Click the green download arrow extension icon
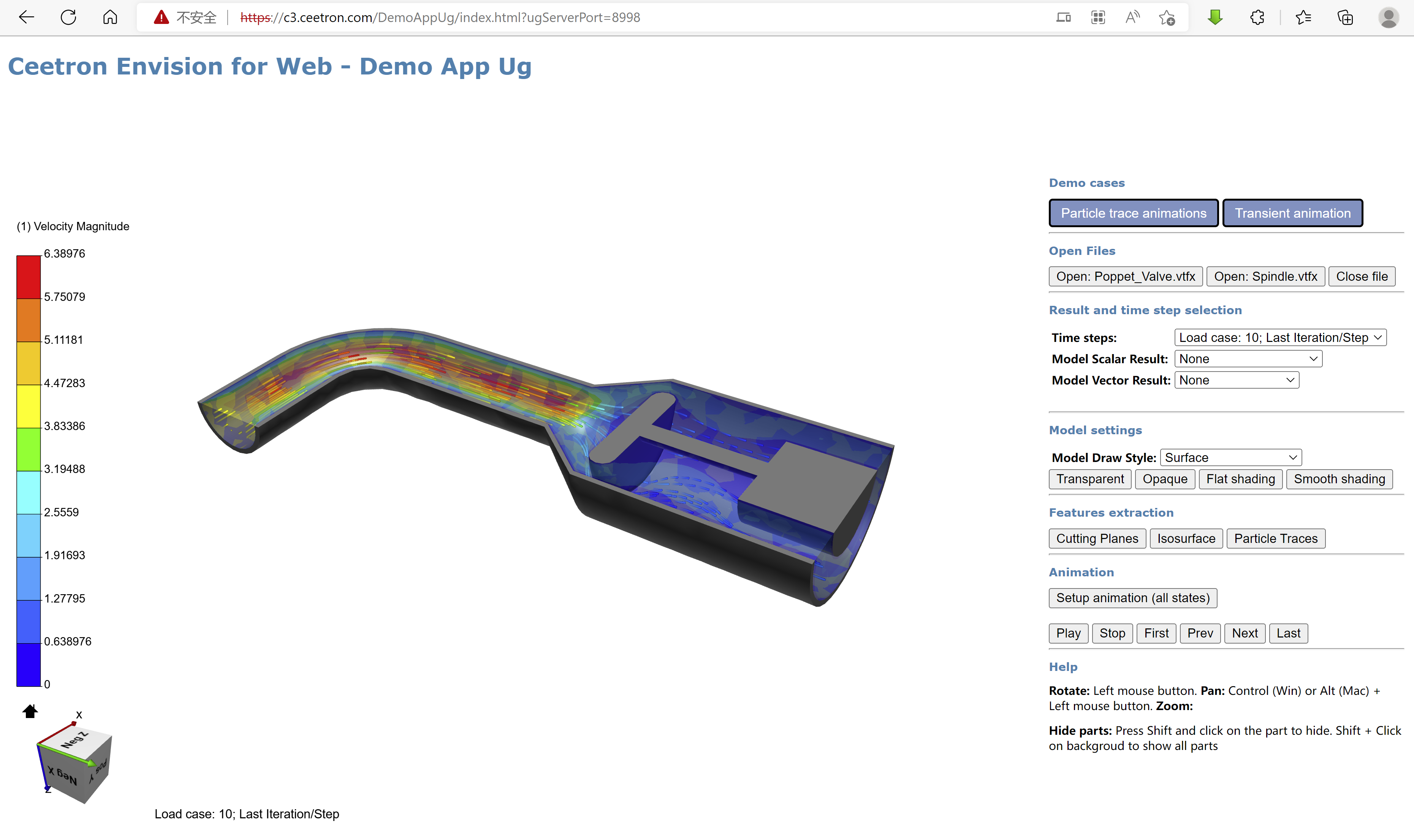 [x=1215, y=17]
